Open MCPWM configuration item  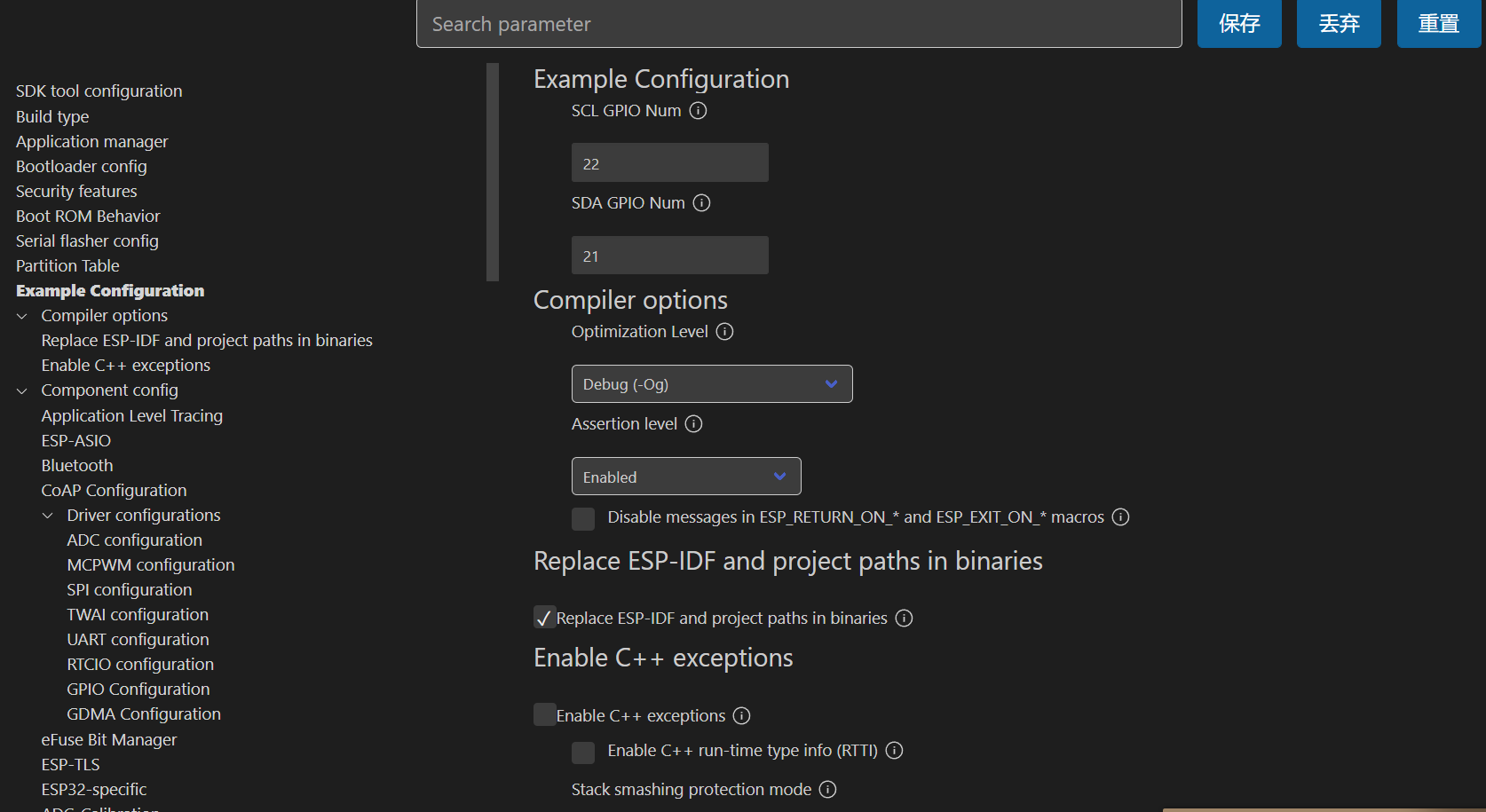click(x=151, y=565)
